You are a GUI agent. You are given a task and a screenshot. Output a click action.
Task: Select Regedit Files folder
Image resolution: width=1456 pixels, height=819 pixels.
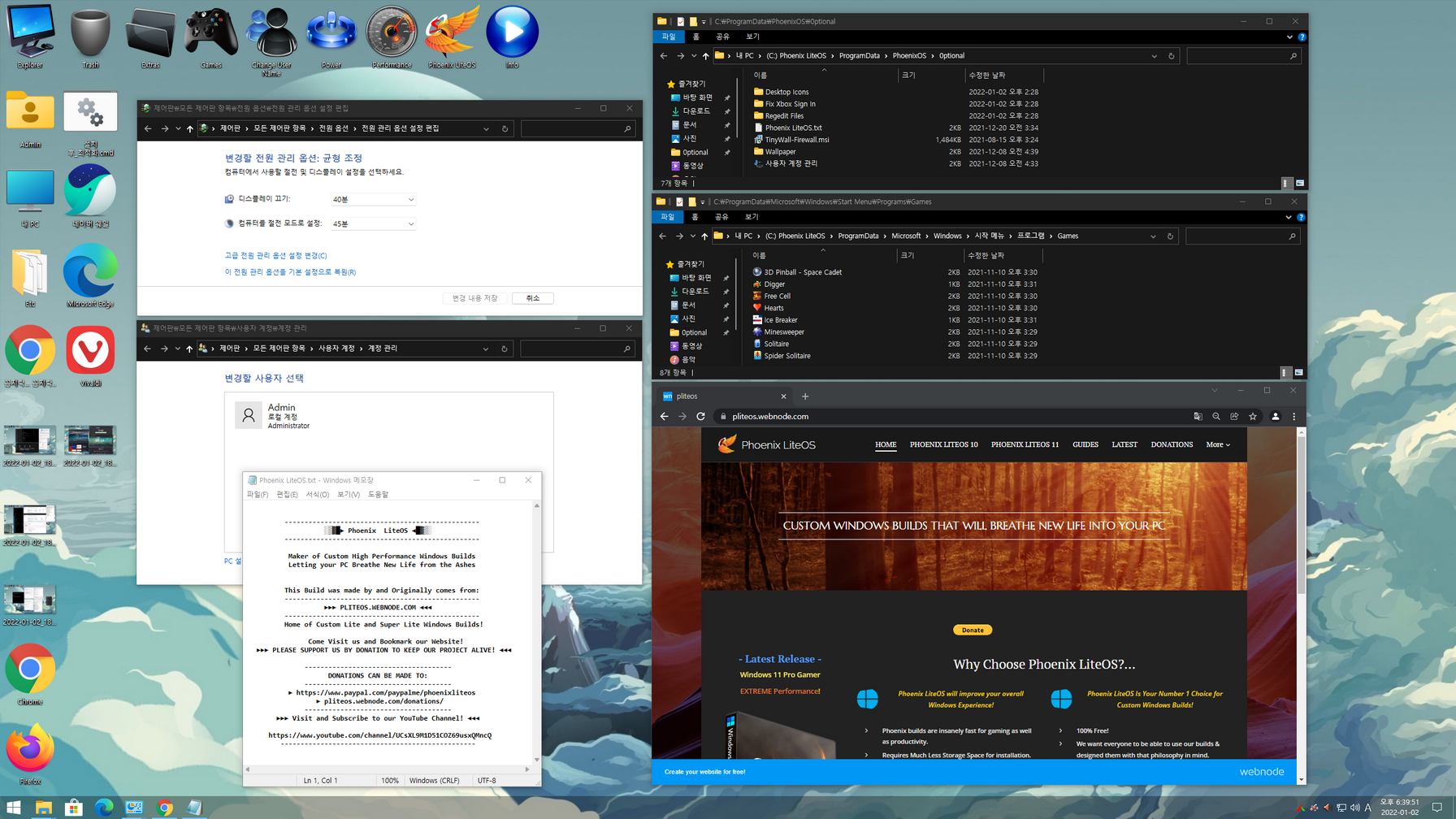tap(783, 115)
